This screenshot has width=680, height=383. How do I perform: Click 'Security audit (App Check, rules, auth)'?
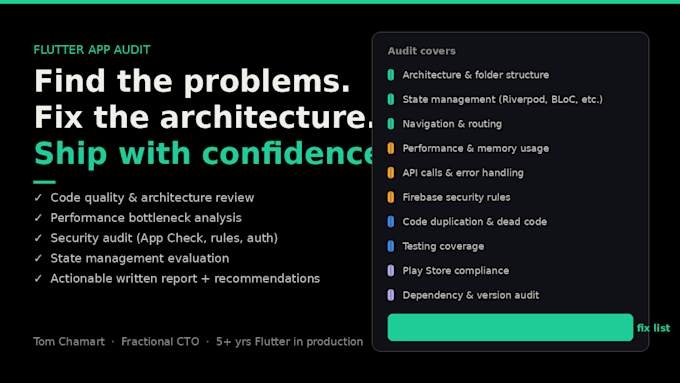(x=164, y=238)
